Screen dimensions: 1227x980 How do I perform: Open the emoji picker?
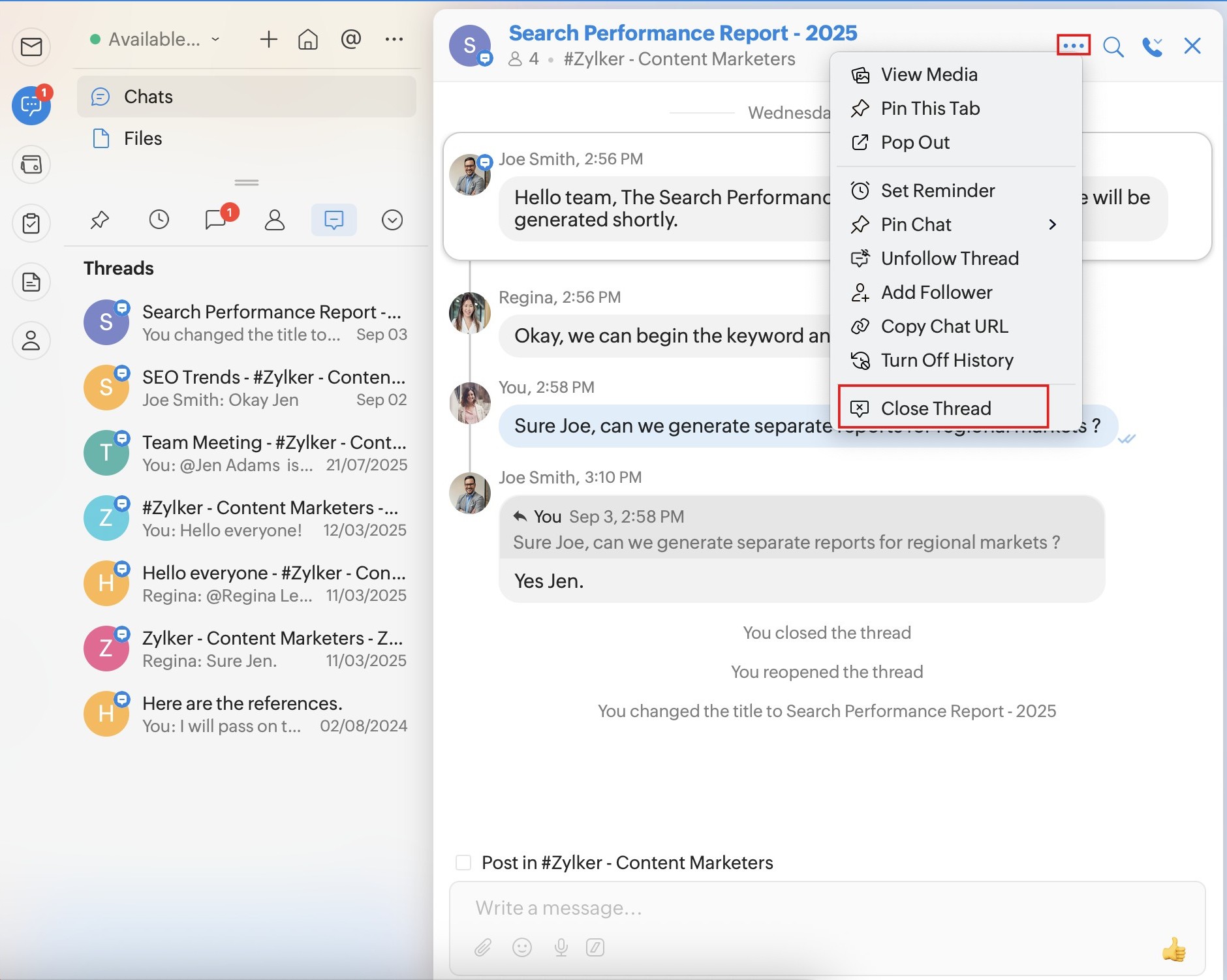[x=522, y=947]
